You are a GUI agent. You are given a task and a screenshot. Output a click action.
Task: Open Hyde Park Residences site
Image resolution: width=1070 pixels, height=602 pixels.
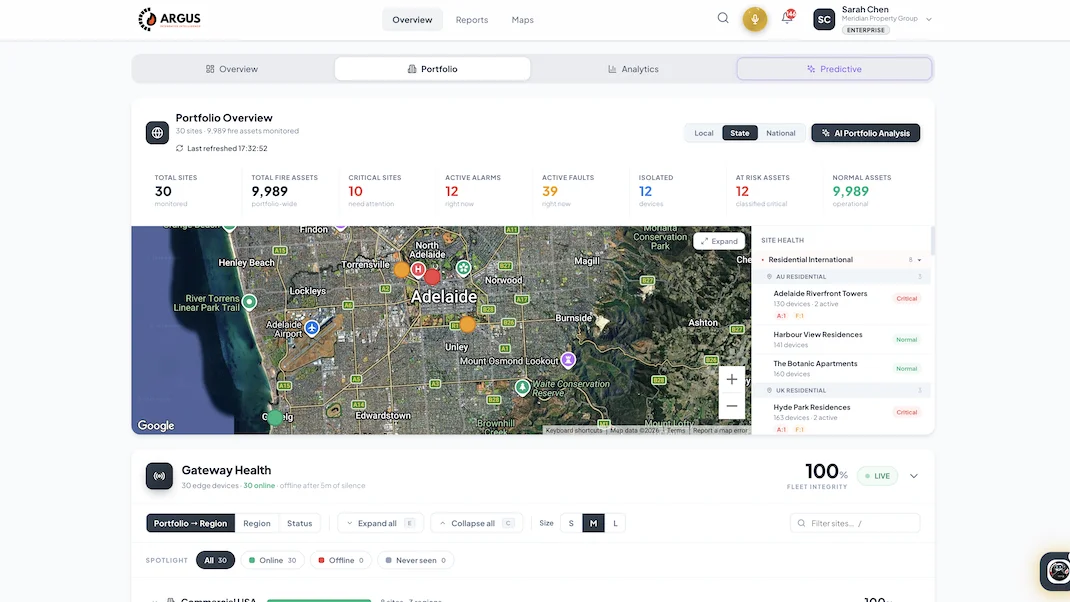point(841,417)
